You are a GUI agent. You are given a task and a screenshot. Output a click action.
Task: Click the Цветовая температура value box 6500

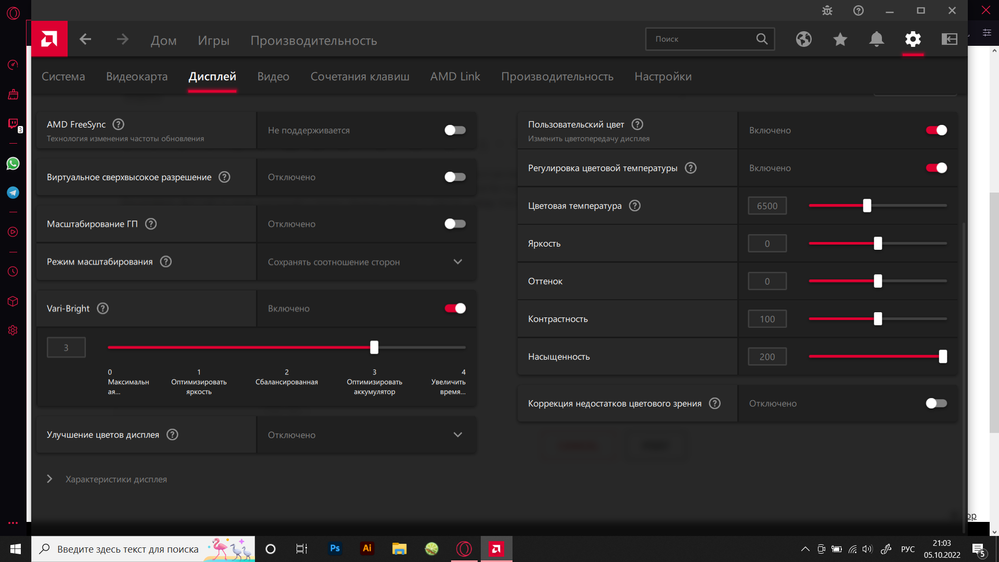[767, 206]
